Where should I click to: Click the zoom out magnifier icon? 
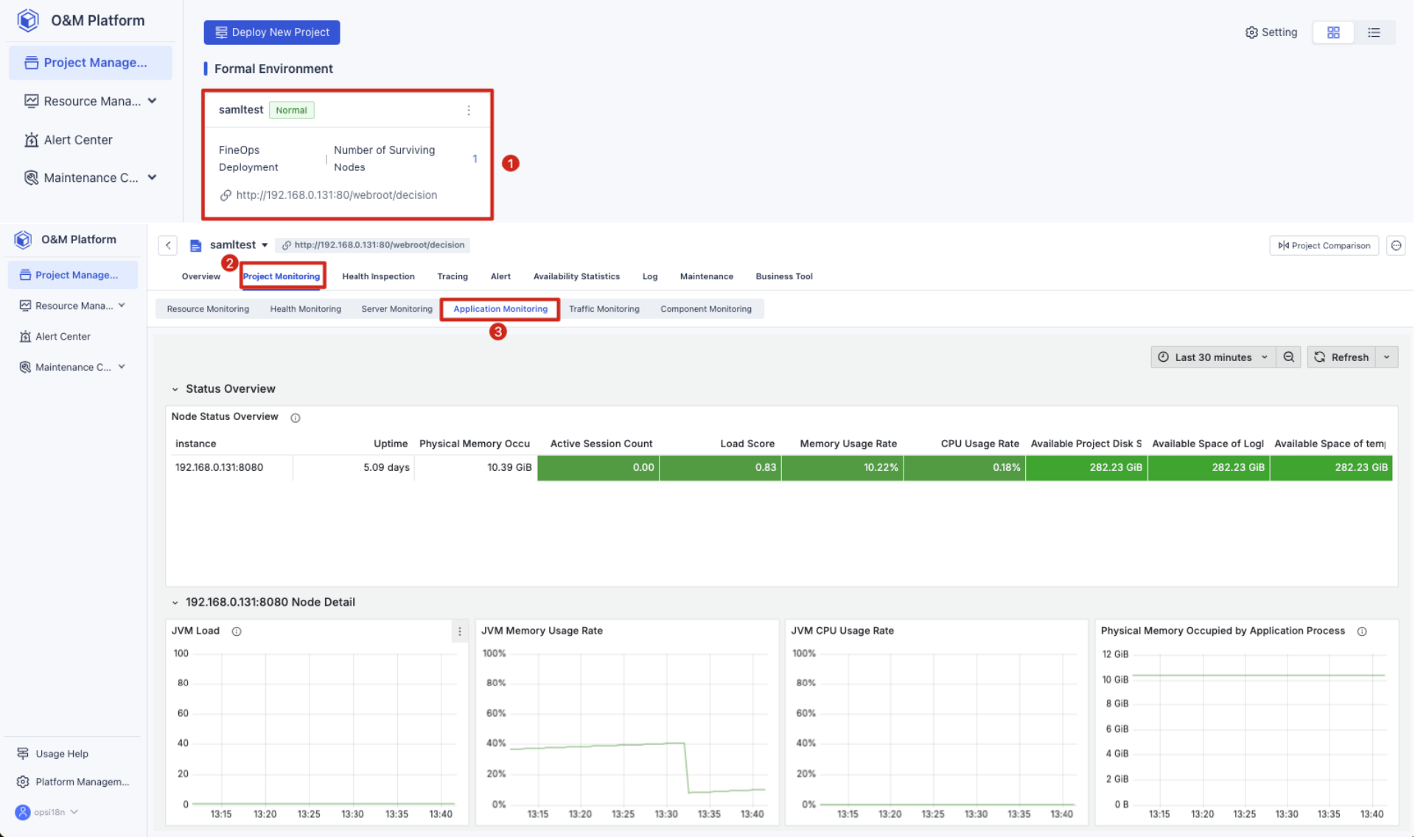[1288, 357]
